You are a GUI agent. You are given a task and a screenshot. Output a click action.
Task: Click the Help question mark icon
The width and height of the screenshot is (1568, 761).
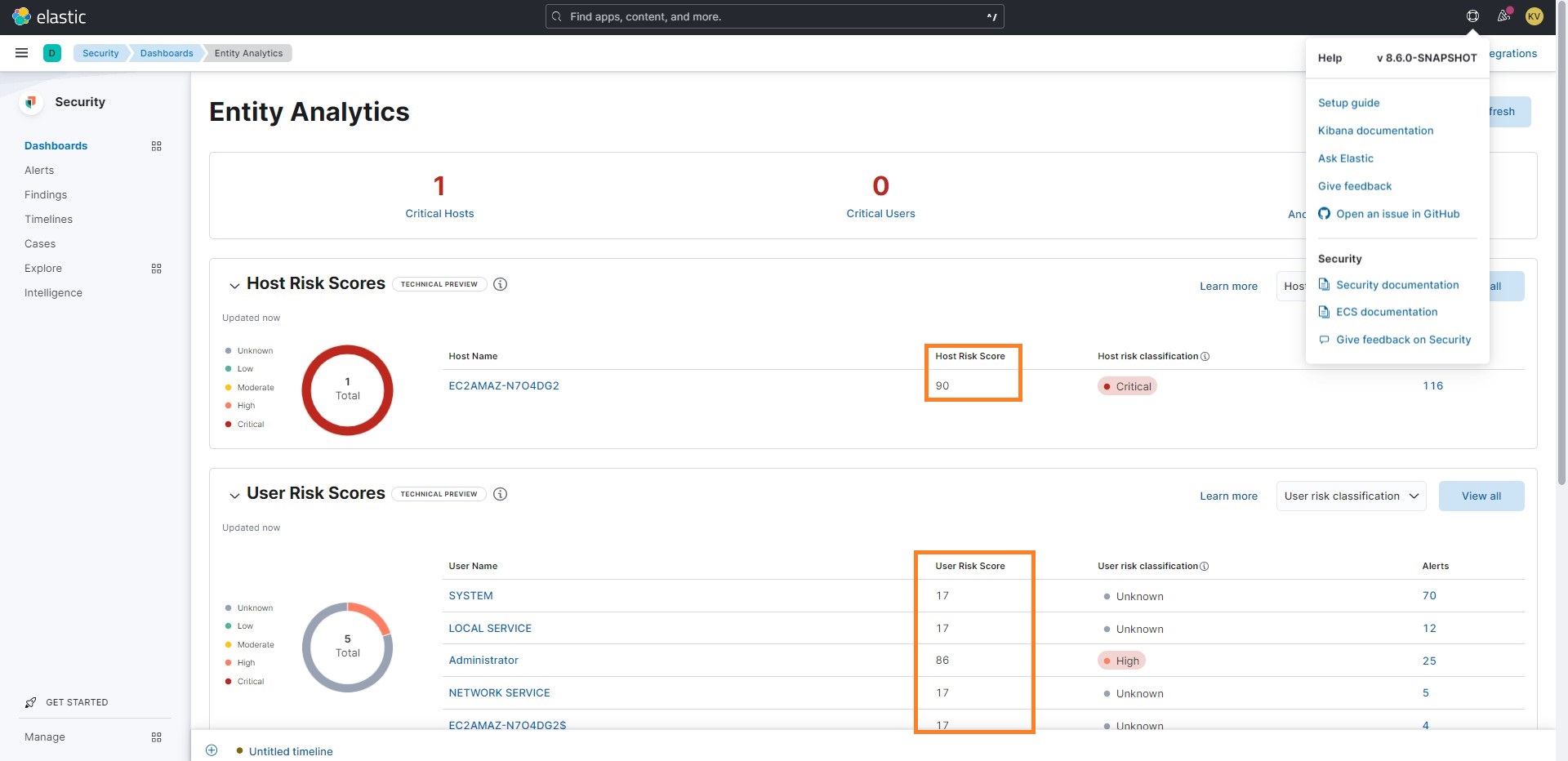pyautogui.click(x=1473, y=16)
